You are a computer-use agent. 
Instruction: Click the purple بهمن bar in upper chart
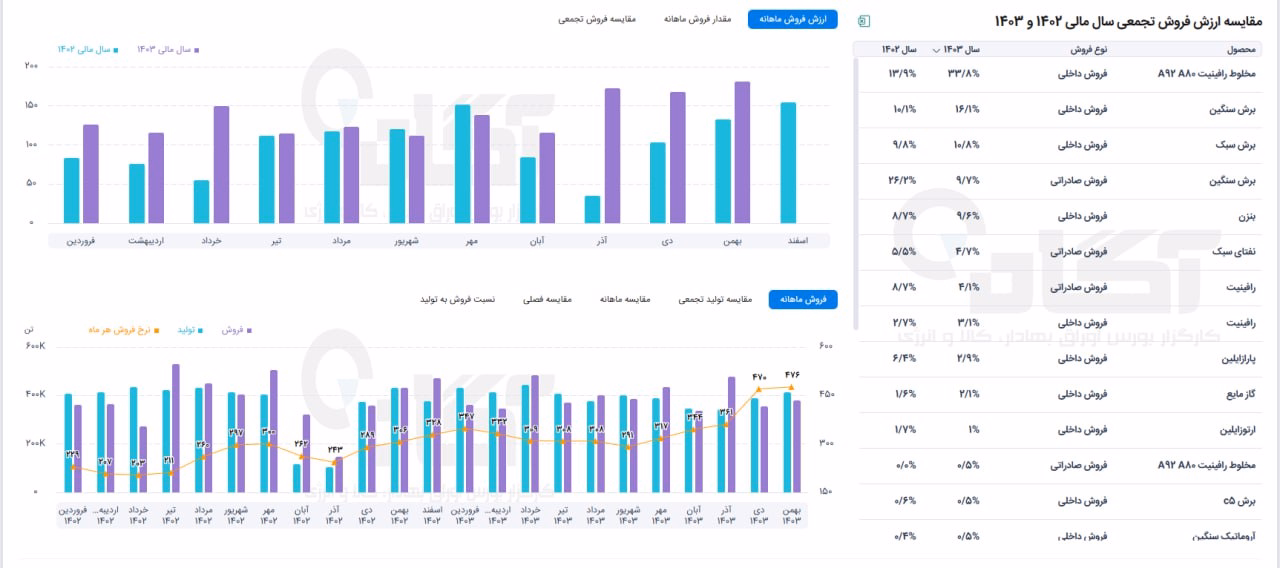coord(743,152)
